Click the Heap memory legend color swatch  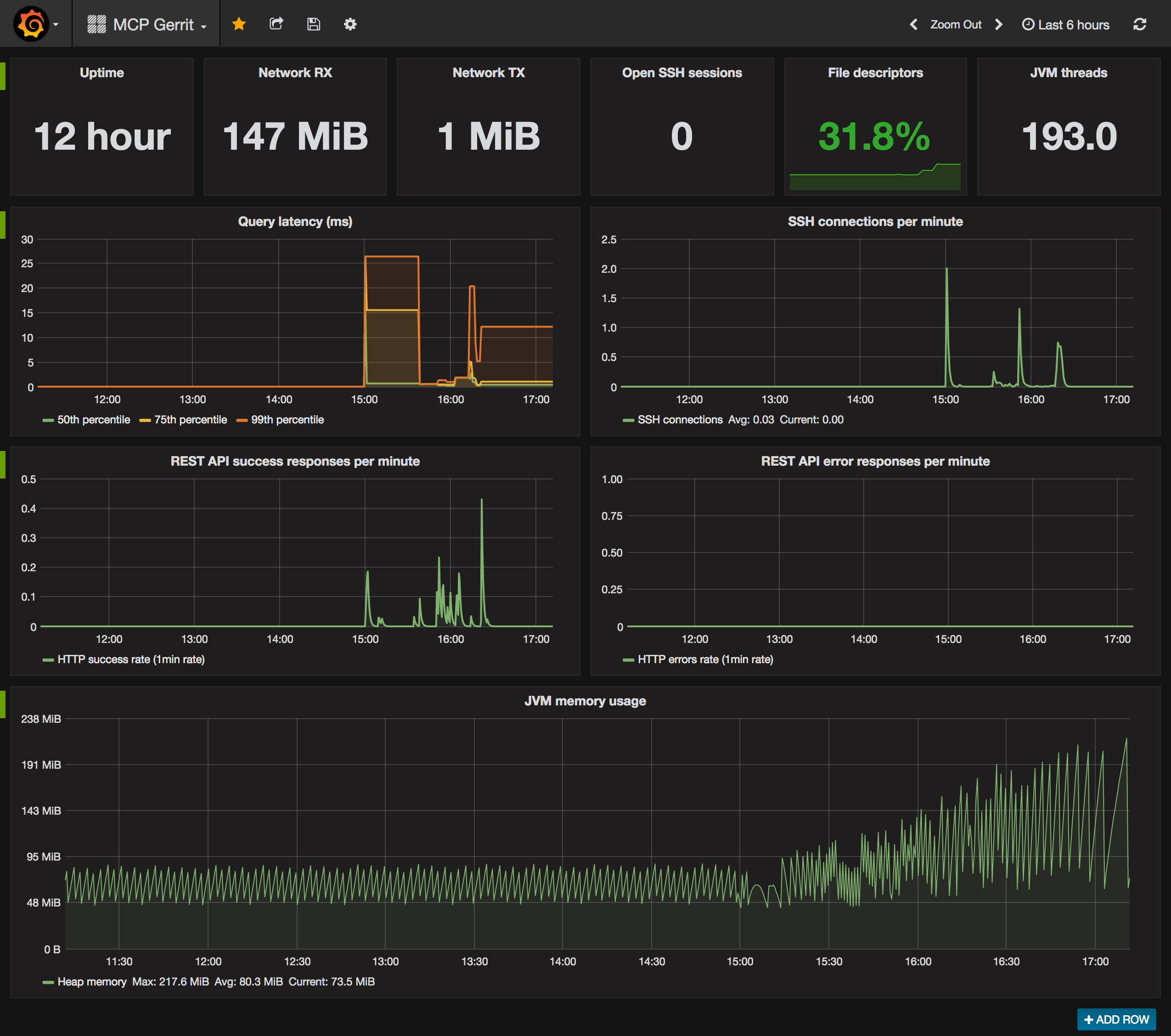48,983
